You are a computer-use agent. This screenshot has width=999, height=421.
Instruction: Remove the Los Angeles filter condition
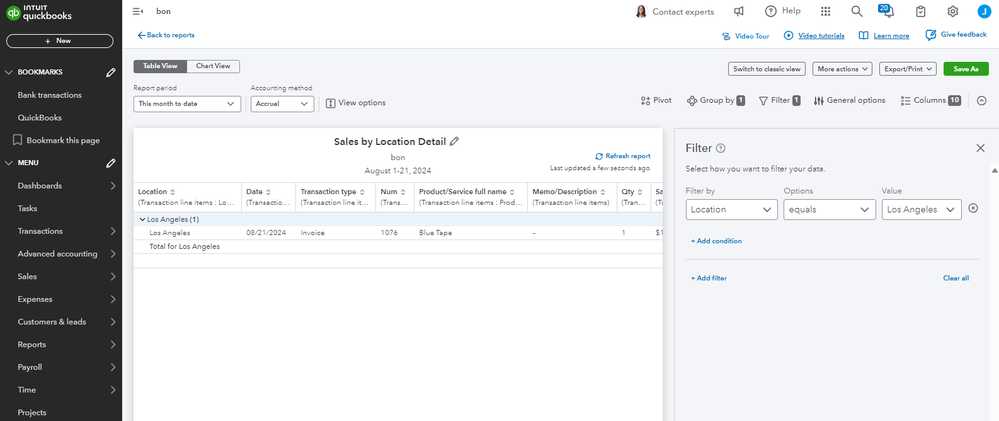[x=973, y=209]
